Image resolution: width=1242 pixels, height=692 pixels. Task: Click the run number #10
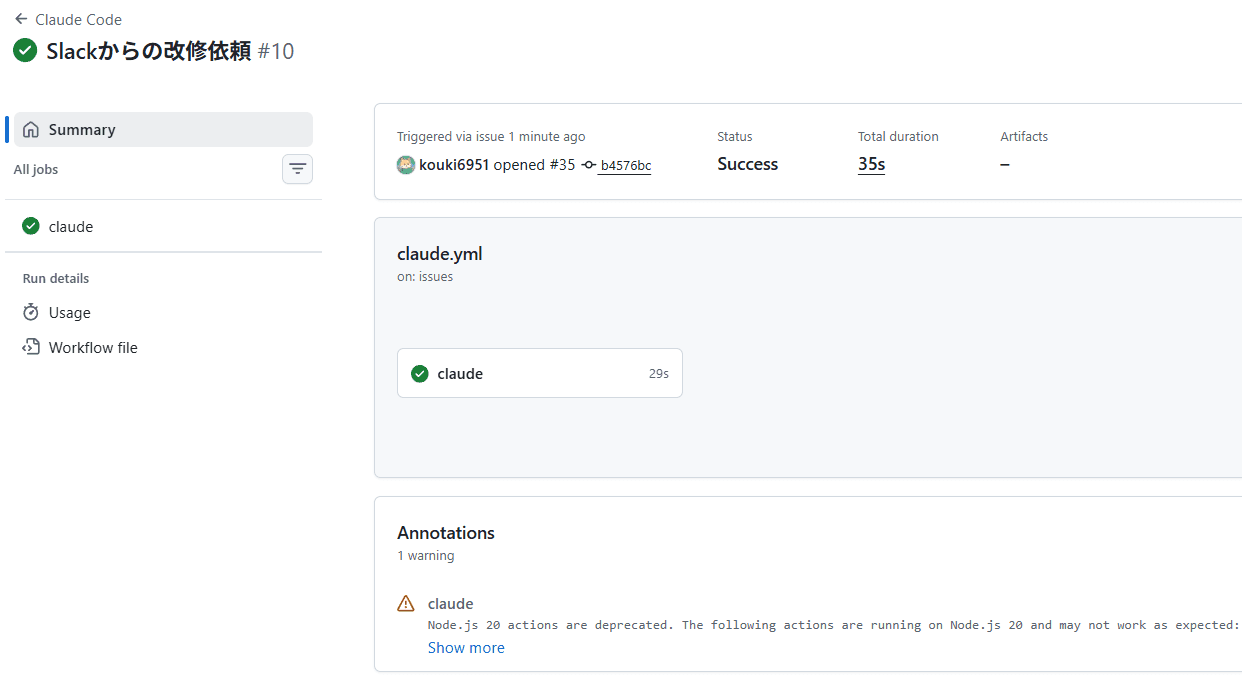[x=276, y=51]
